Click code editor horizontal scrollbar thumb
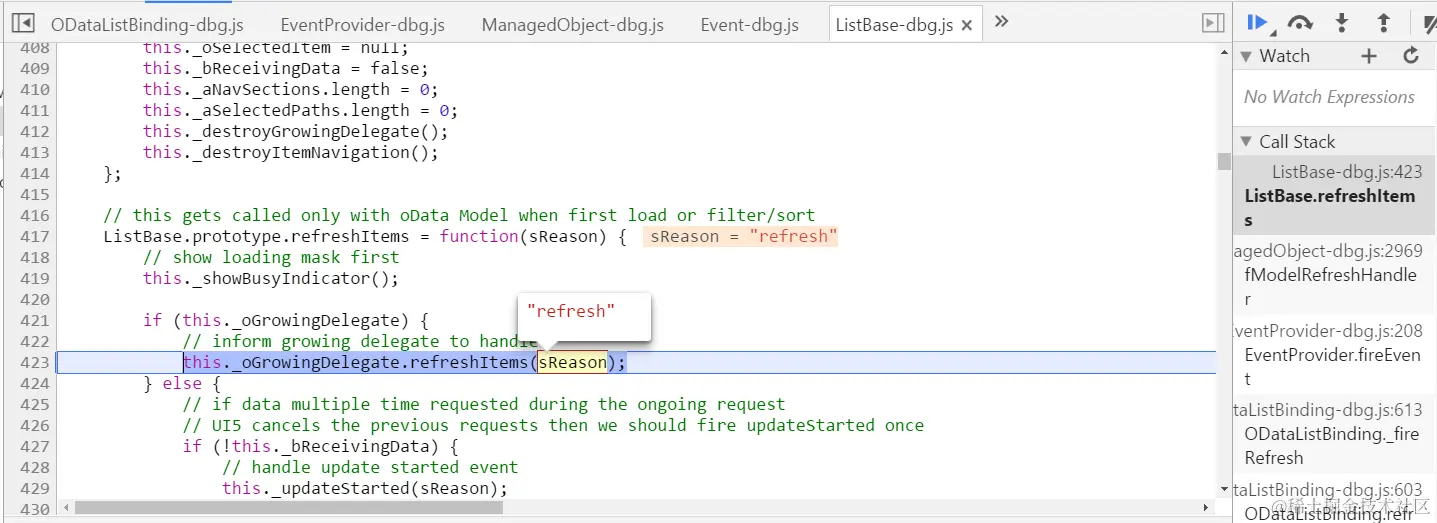 (x=288, y=508)
